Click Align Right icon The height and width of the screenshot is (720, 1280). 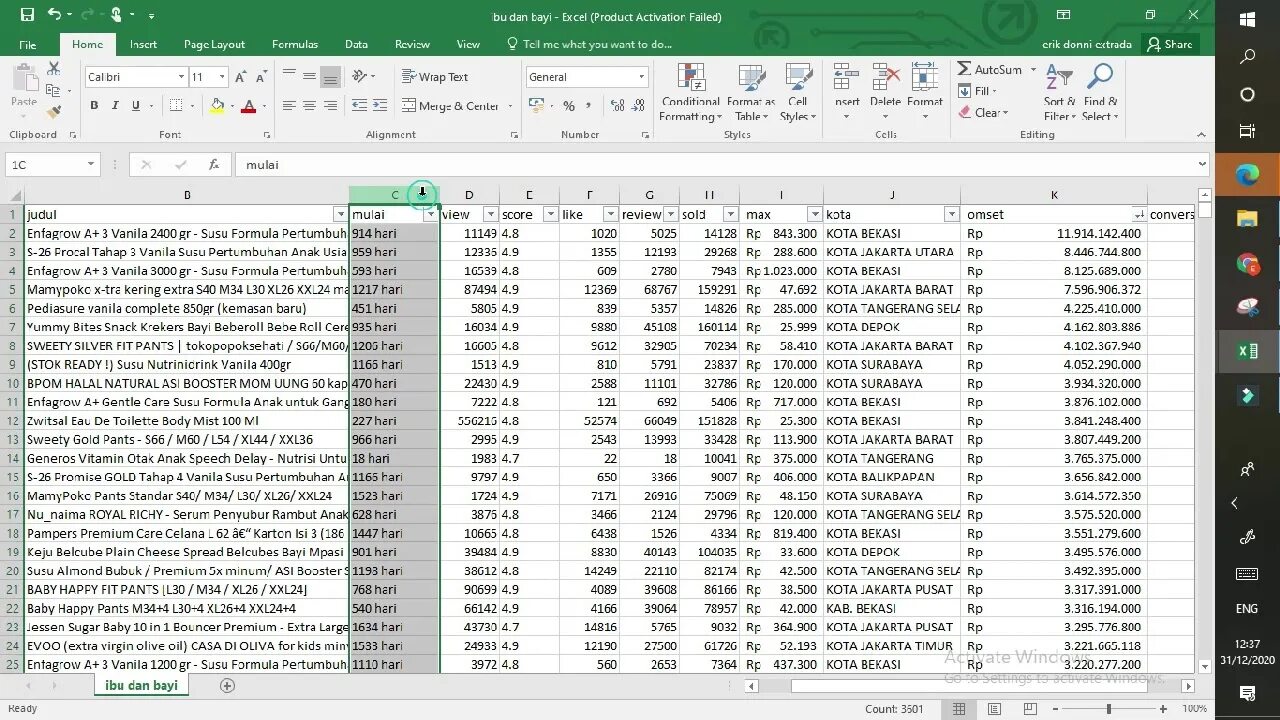329,106
